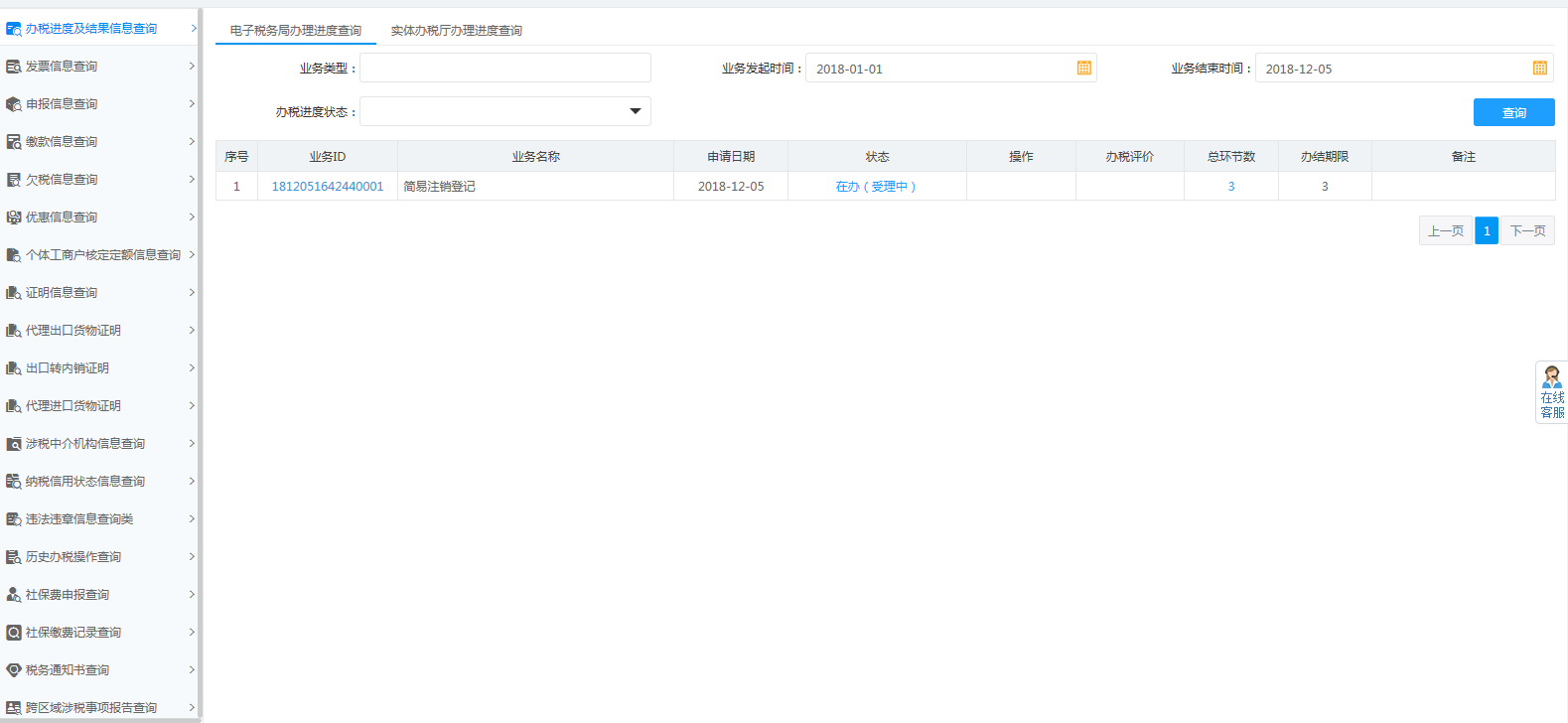Click the 跨区域涉税事项报告查询 icon
This screenshot has height=723, width=1568.
click(14, 708)
